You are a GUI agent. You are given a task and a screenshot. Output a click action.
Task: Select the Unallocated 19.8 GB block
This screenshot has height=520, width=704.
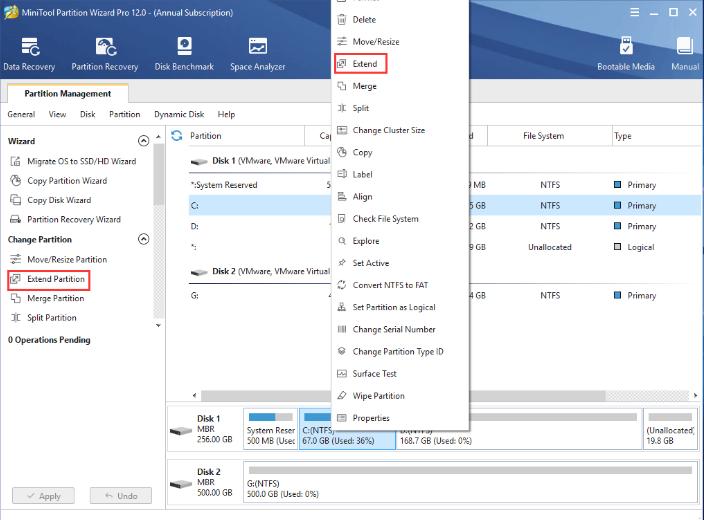click(670, 428)
